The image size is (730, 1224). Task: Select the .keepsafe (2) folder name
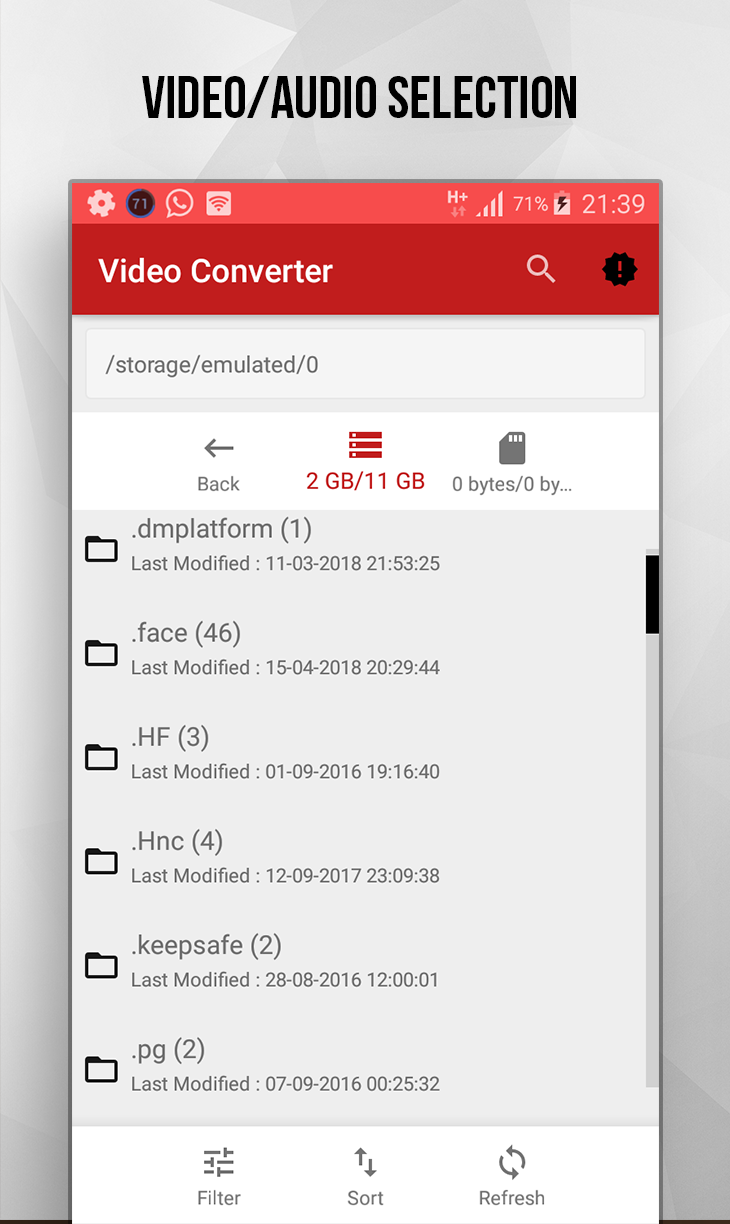[206, 945]
